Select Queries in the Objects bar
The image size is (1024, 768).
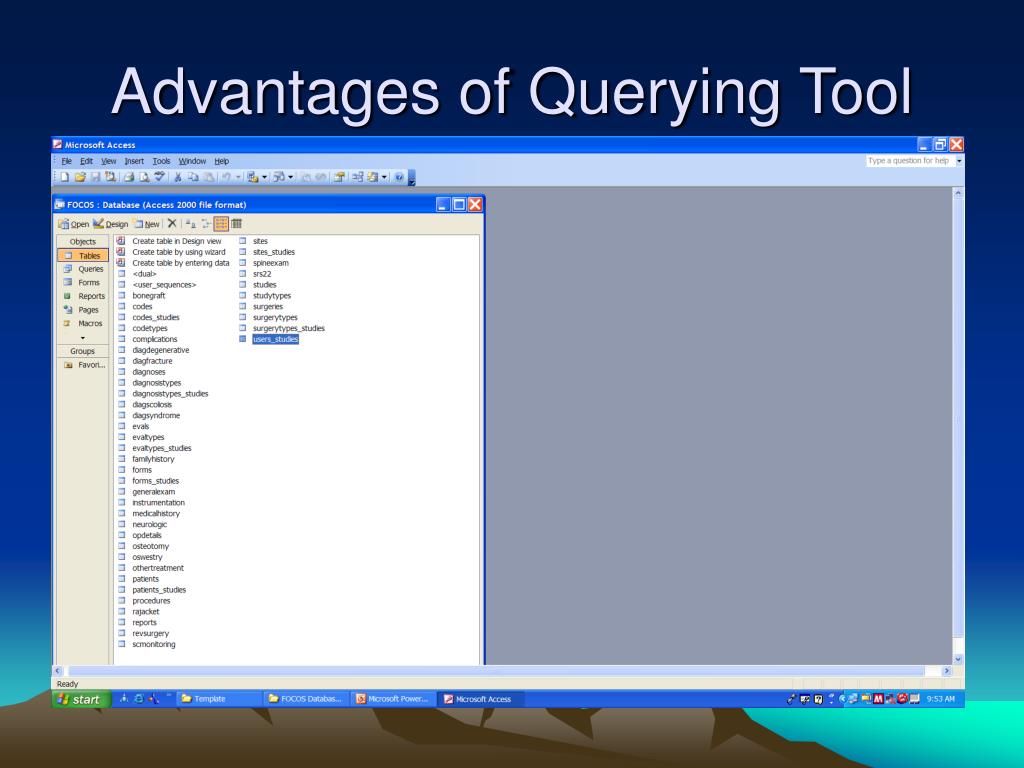click(83, 269)
